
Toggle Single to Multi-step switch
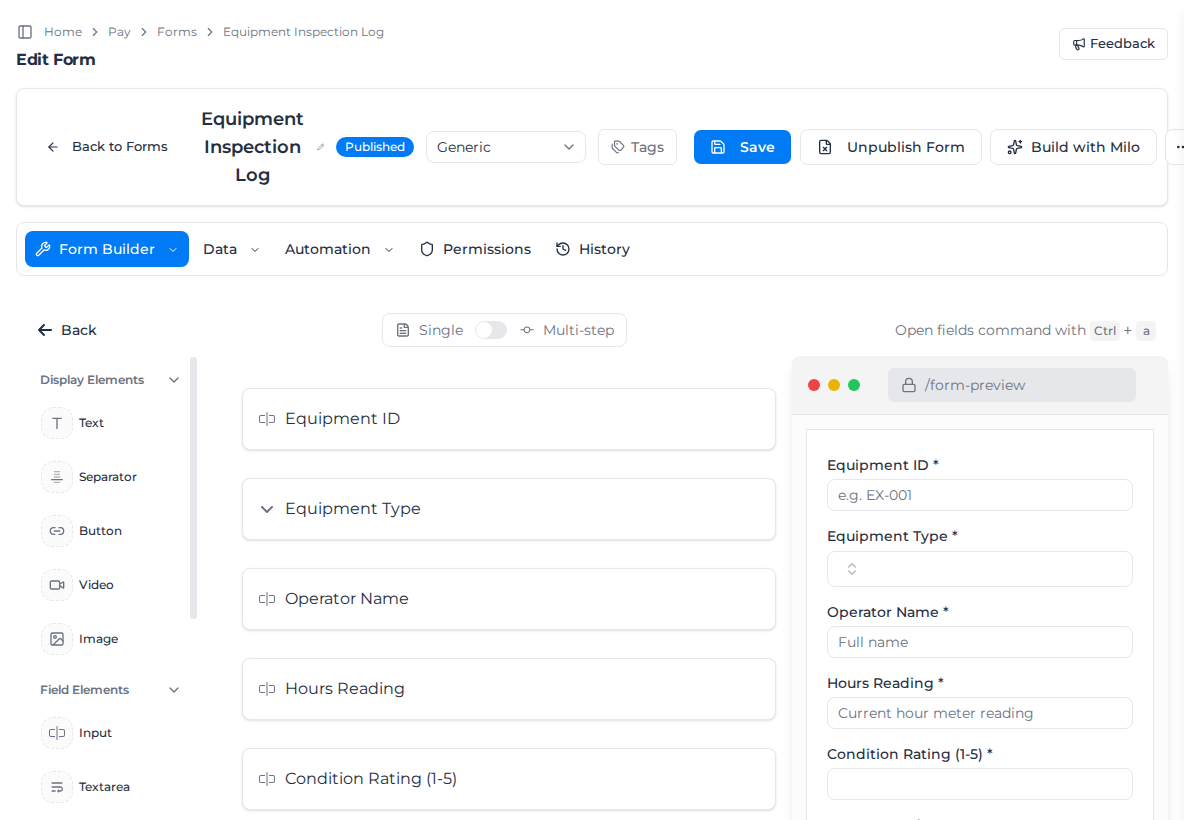pyautogui.click(x=491, y=330)
